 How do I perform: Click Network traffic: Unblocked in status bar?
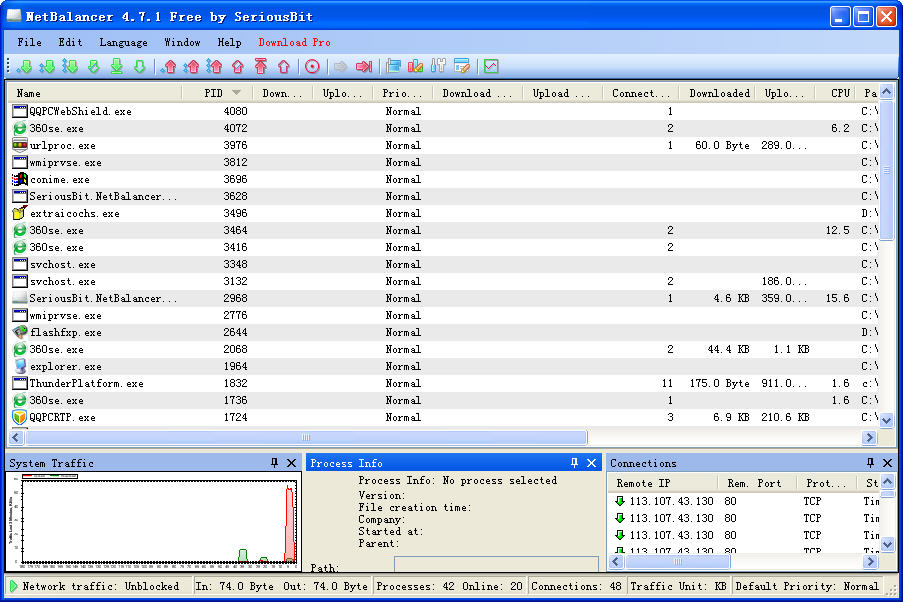point(100,586)
